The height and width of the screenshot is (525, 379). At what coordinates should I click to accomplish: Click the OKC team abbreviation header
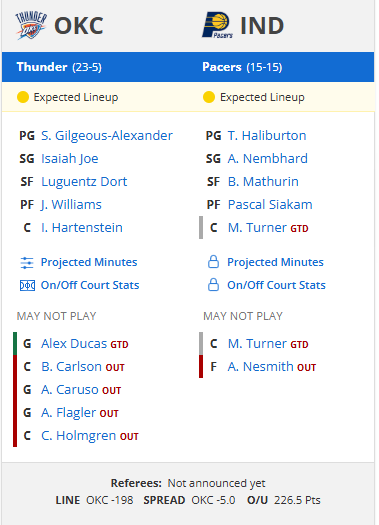(79, 26)
